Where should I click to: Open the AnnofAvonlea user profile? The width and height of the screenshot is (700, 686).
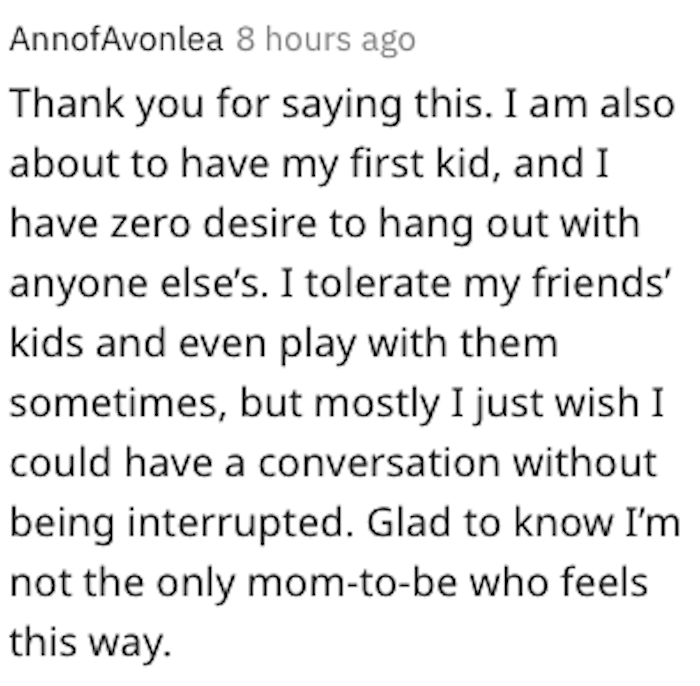[x=116, y=39]
